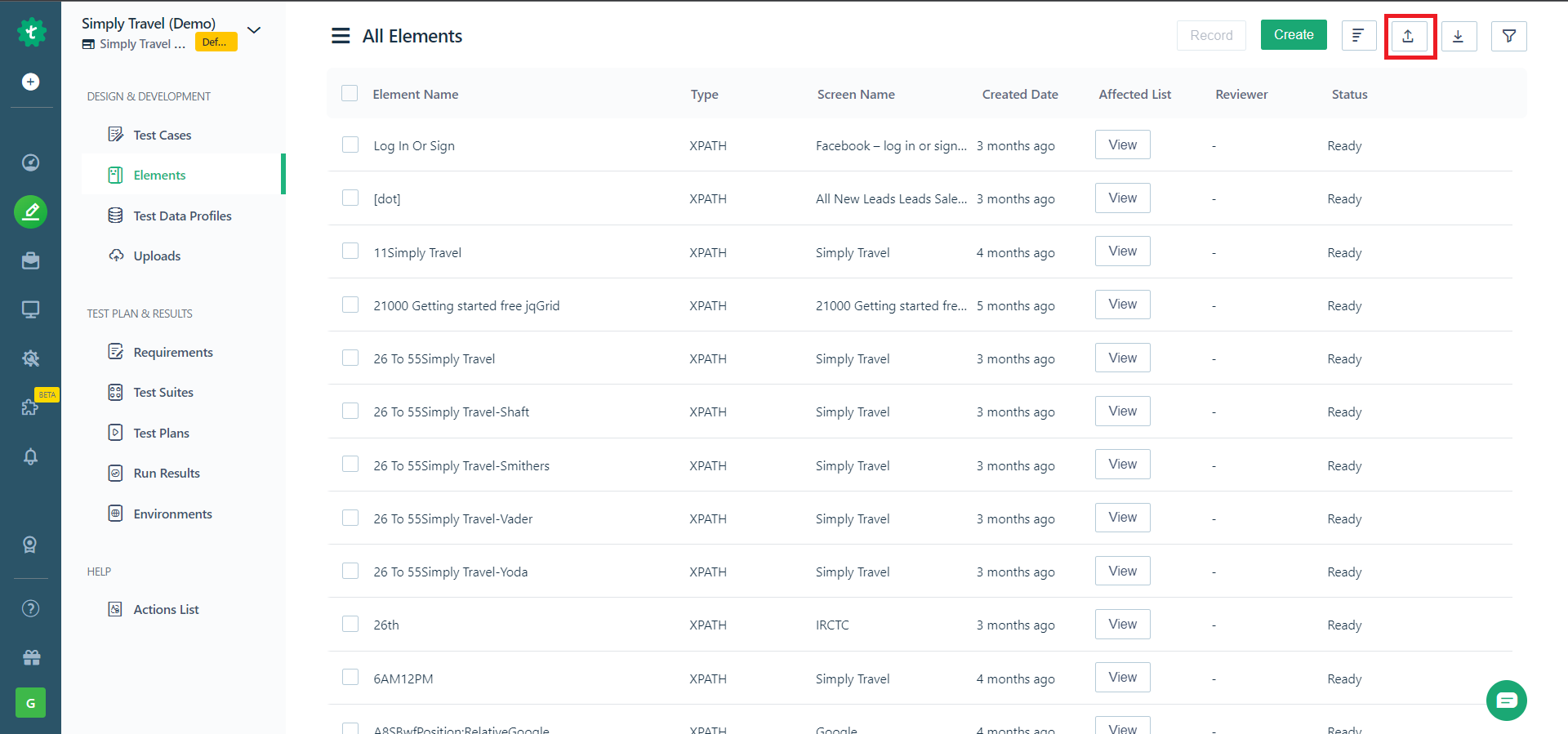Check the box for [dot] element

click(350, 198)
